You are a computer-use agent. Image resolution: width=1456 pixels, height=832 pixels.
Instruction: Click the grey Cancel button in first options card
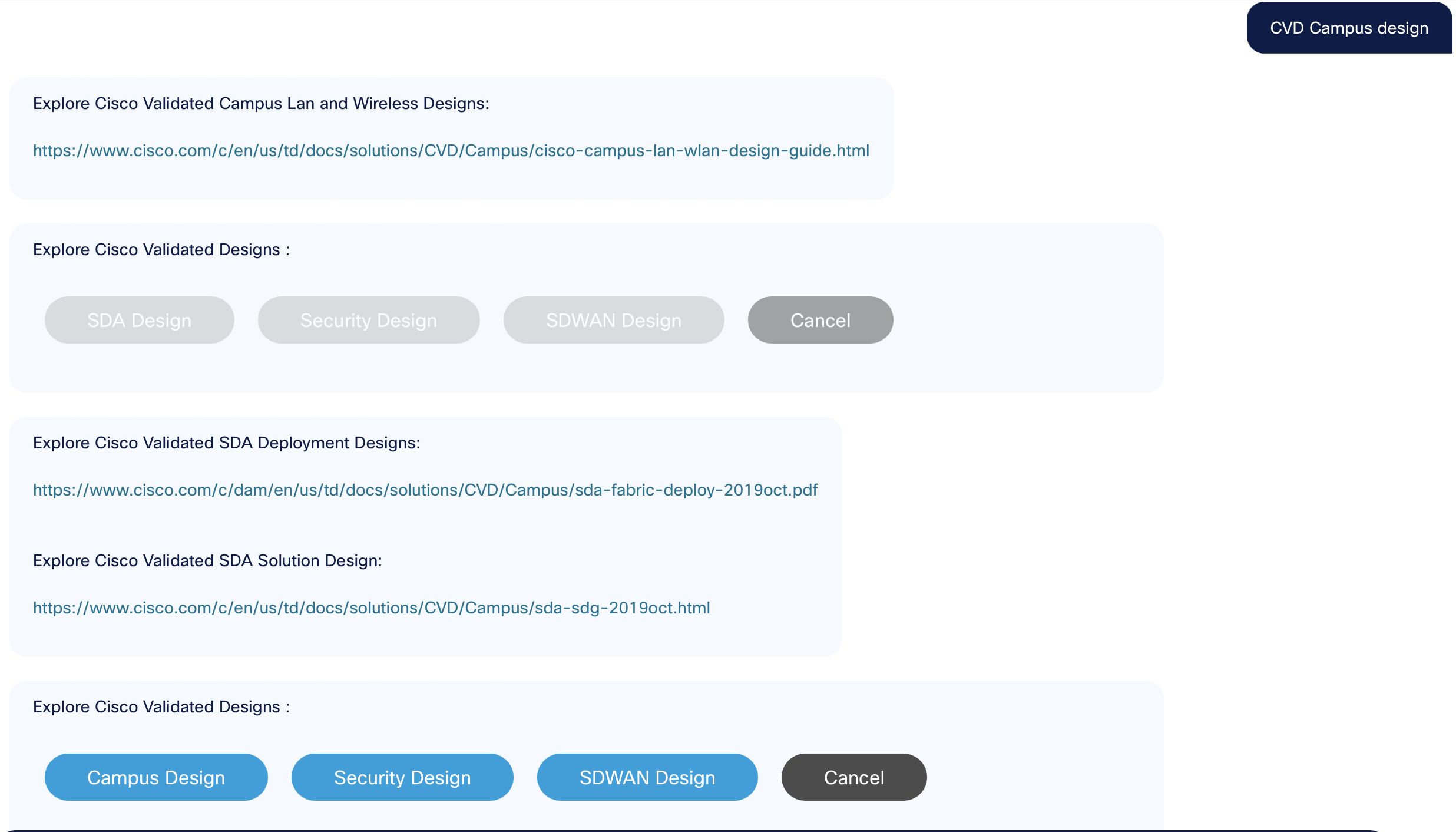coord(820,320)
